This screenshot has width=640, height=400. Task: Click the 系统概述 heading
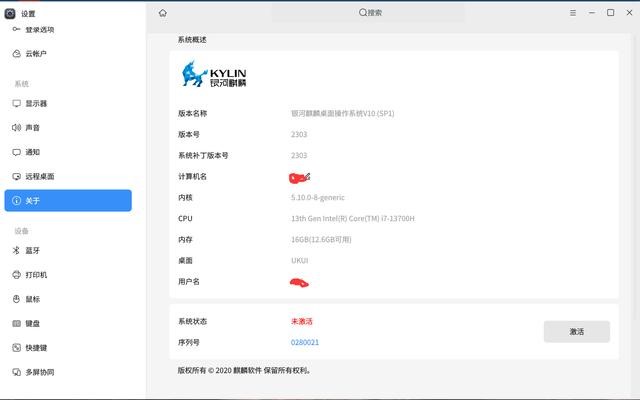coord(192,40)
